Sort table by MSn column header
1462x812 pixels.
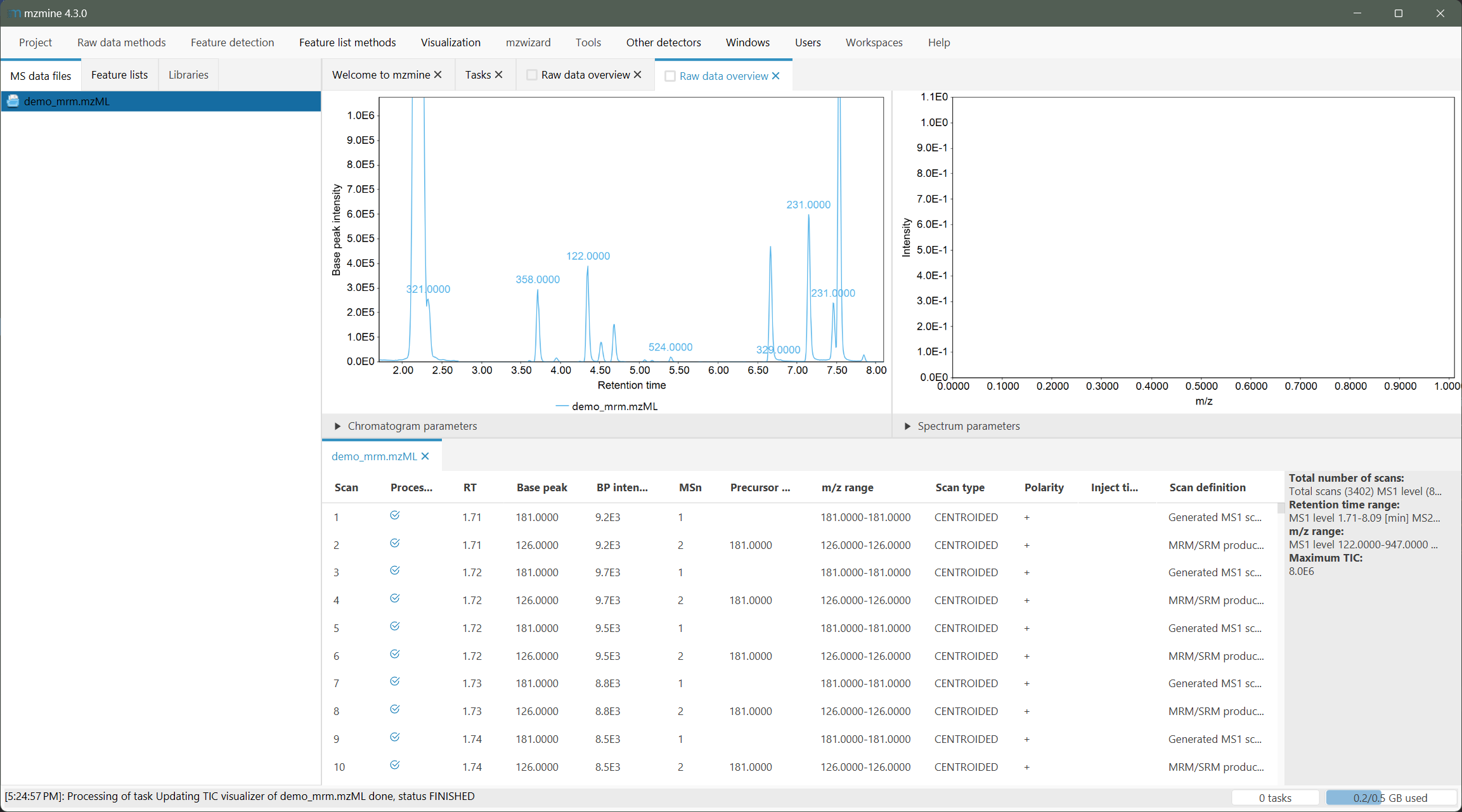pyautogui.click(x=690, y=487)
